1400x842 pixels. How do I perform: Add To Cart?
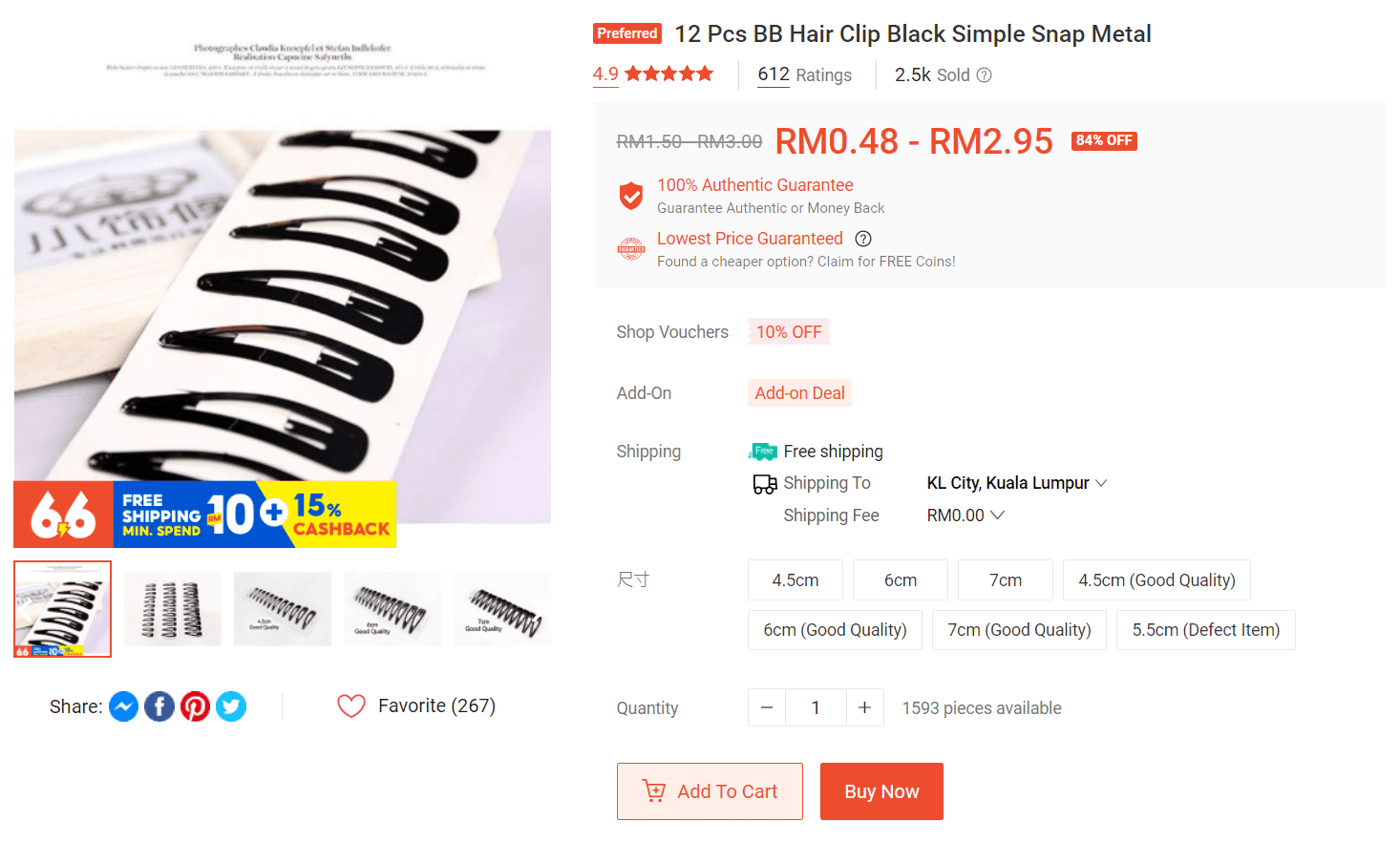710,791
